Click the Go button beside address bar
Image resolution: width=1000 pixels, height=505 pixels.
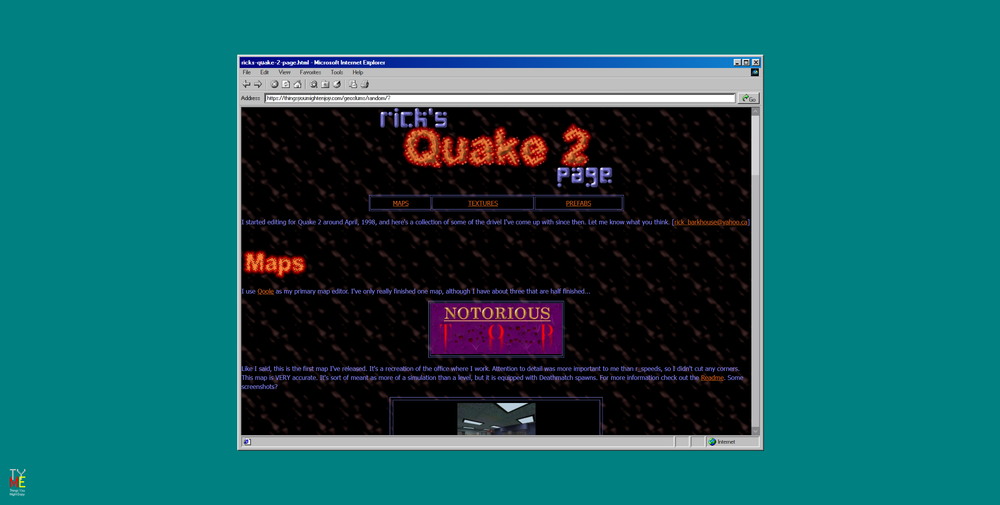749,98
